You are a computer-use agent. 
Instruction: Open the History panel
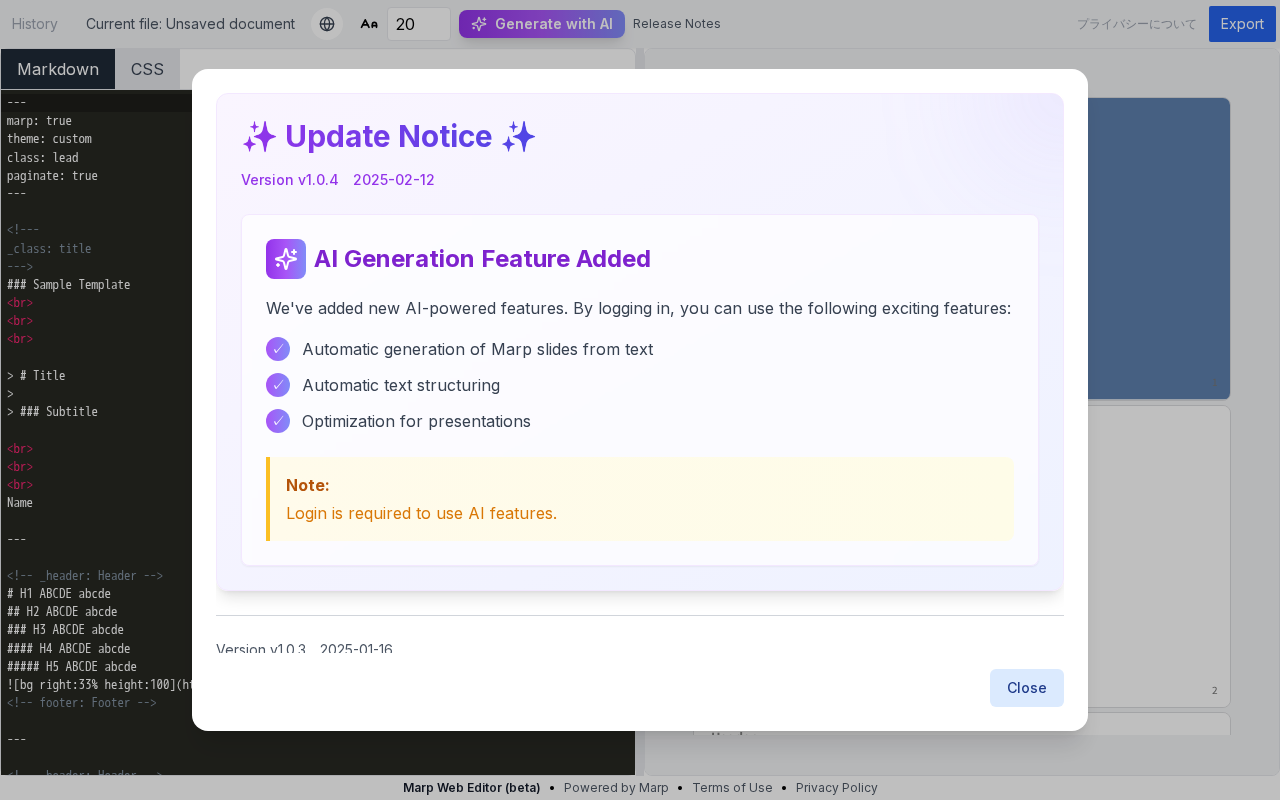(x=35, y=24)
